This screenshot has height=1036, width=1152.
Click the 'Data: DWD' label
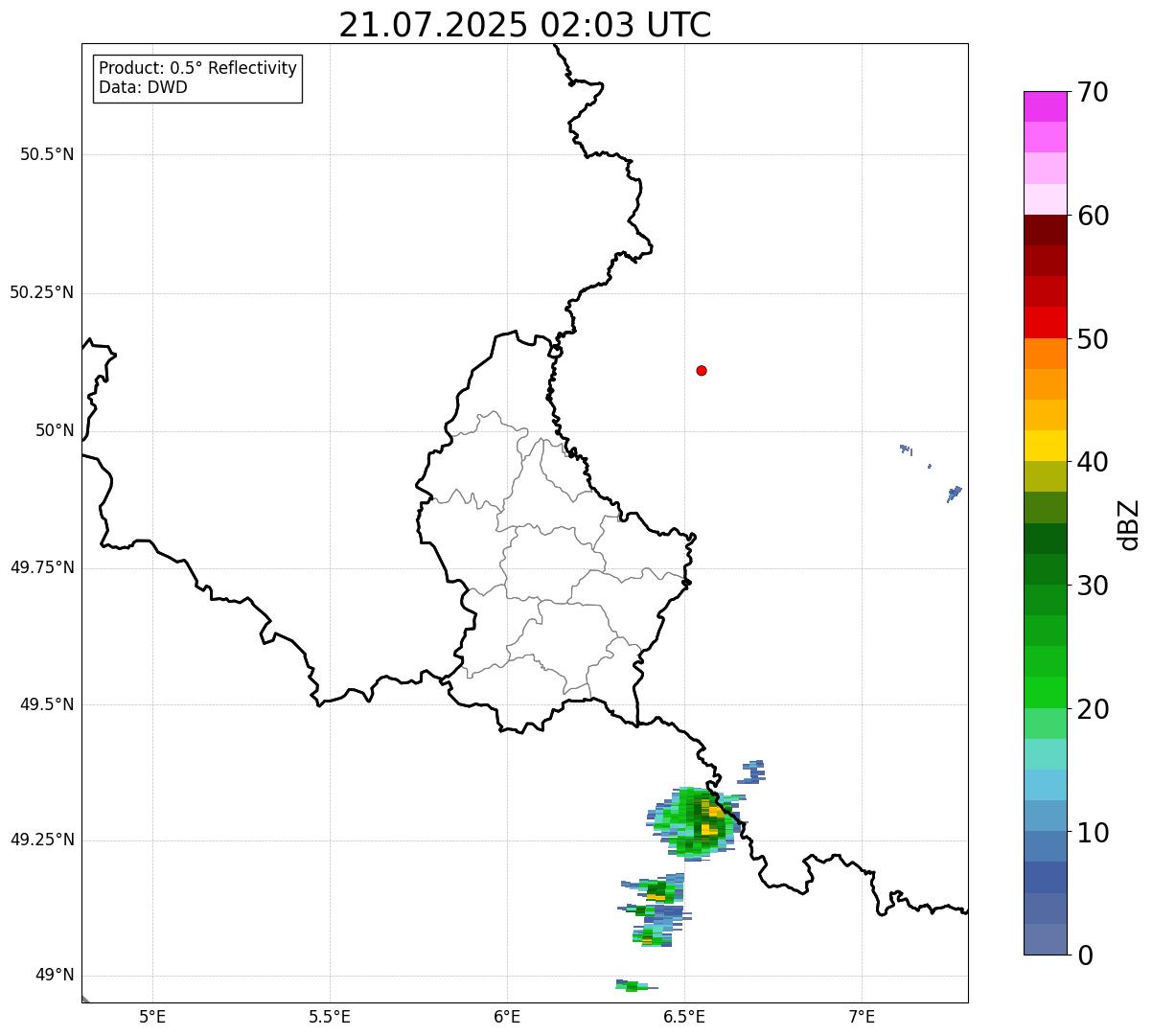(x=144, y=87)
